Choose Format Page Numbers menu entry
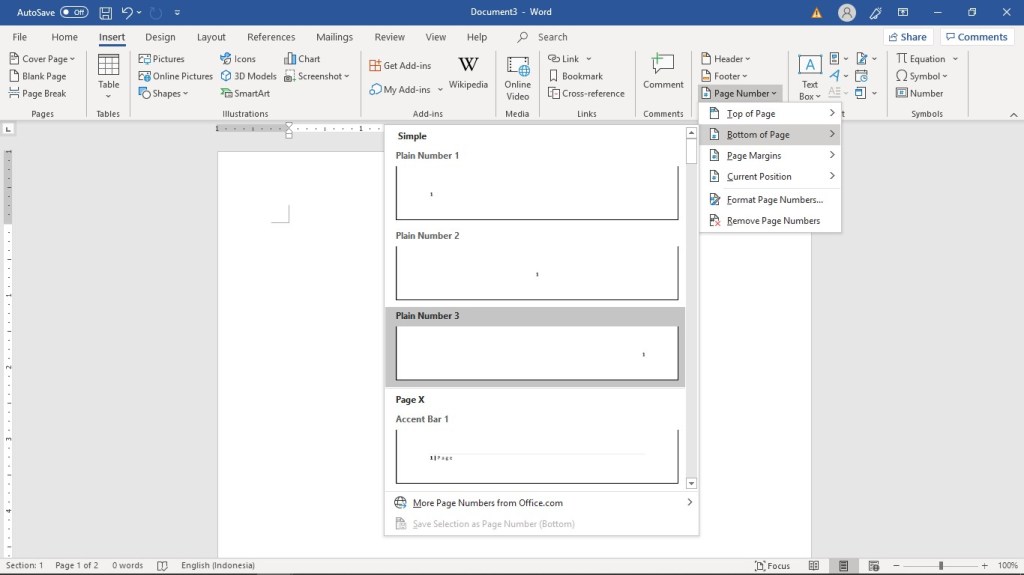This screenshot has height=575, width=1024. pos(774,200)
